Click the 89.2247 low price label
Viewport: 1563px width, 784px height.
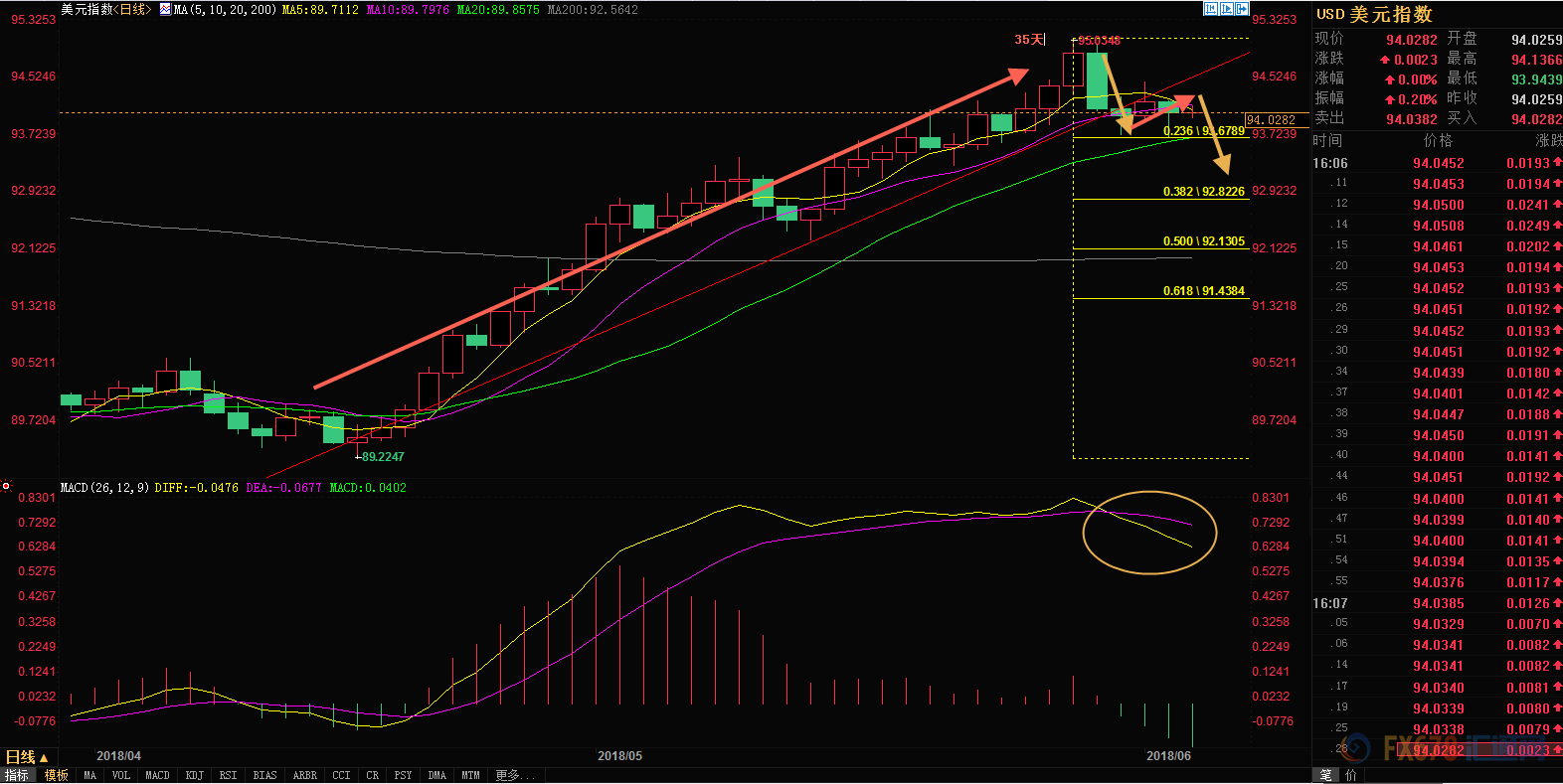tap(383, 457)
